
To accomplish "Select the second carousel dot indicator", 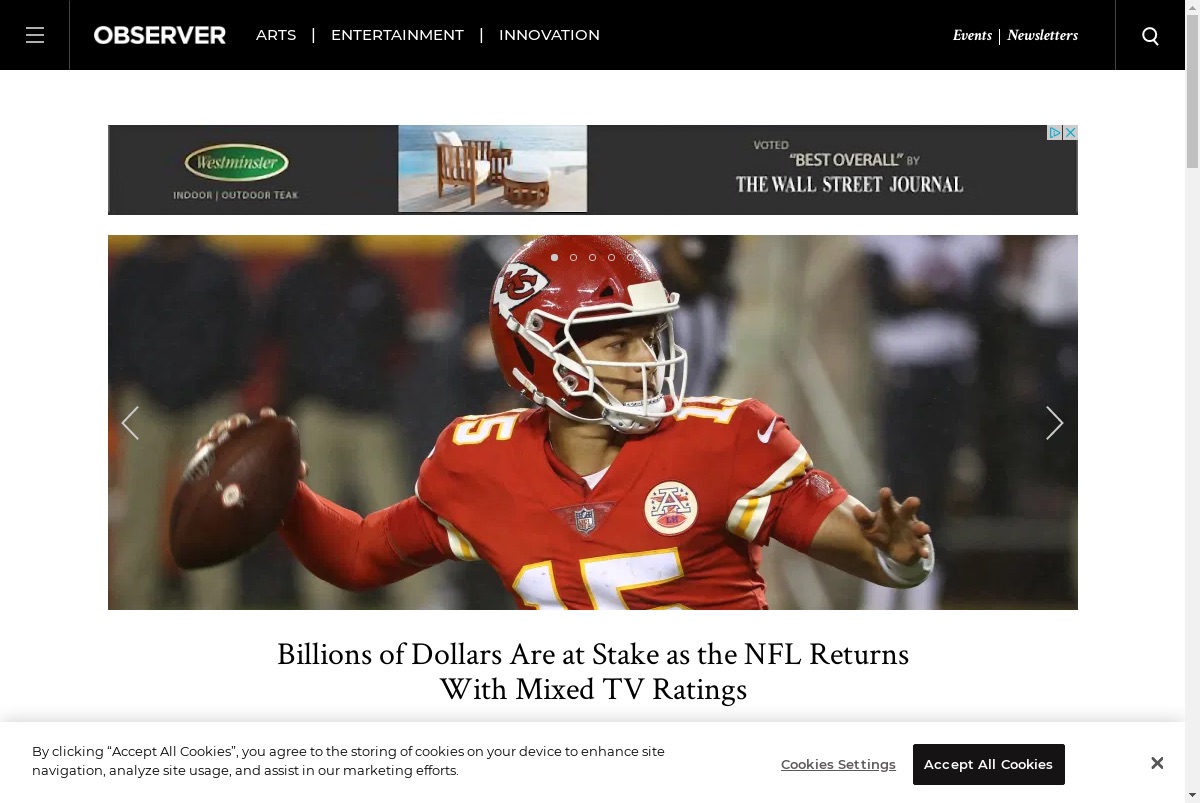I will [573, 257].
